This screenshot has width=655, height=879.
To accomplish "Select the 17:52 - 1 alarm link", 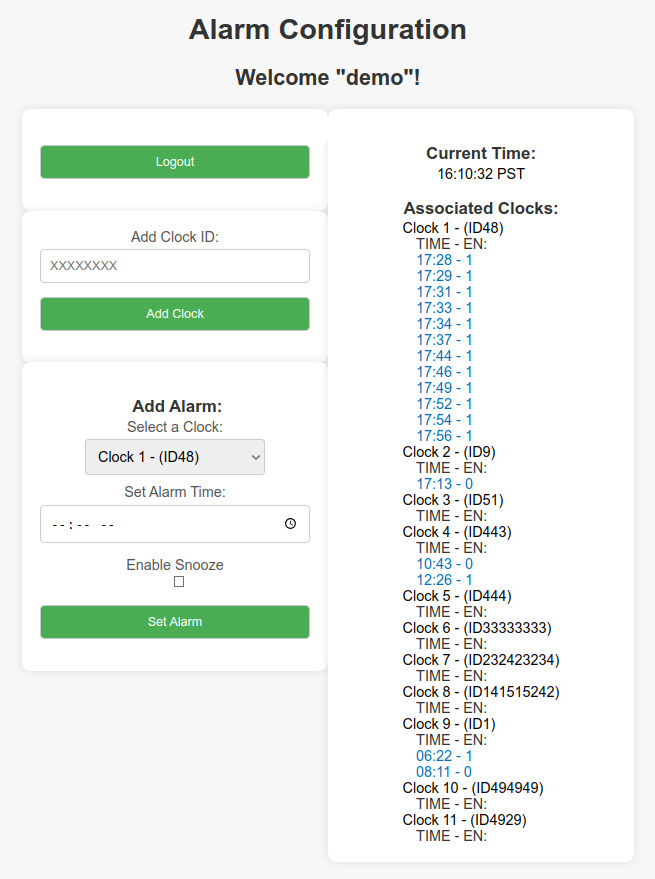I will (x=444, y=404).
